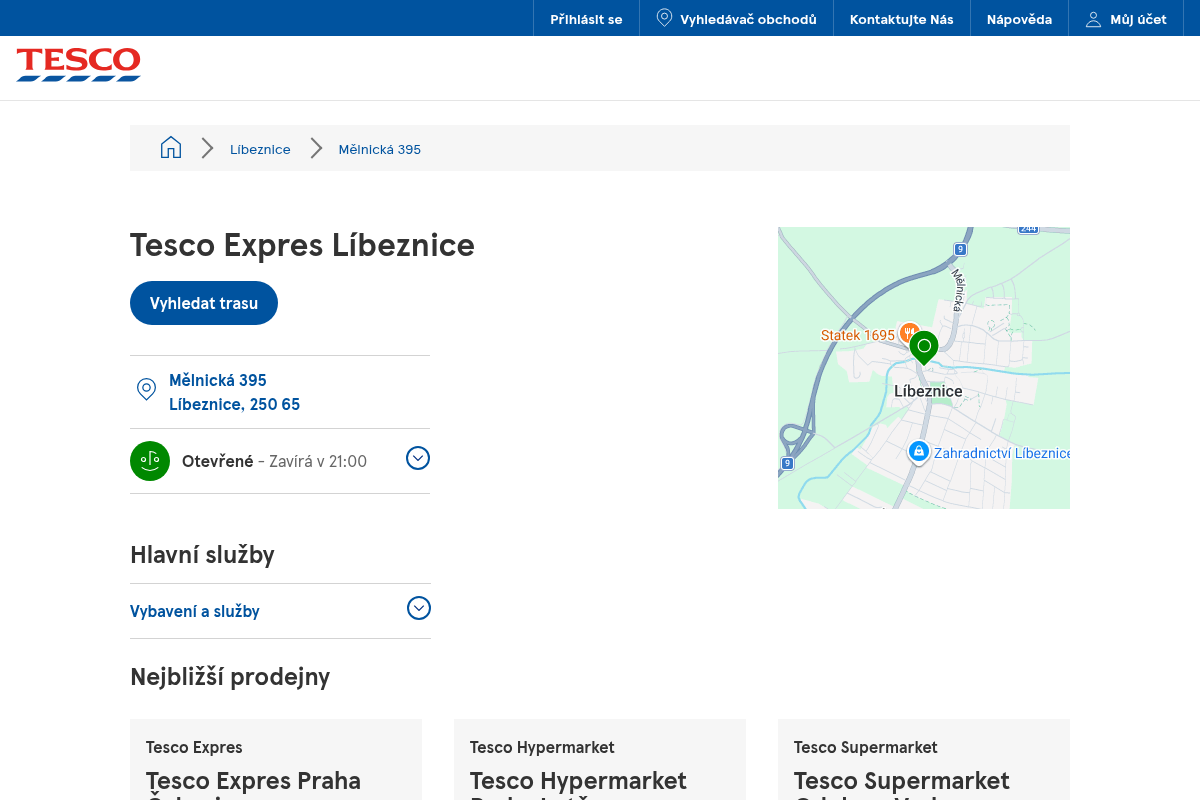The image size is (1200, 800).
Task: Click map pin icon in Vyhledávač obchodů
Action: pyautogui.click(x=664, y=18)
